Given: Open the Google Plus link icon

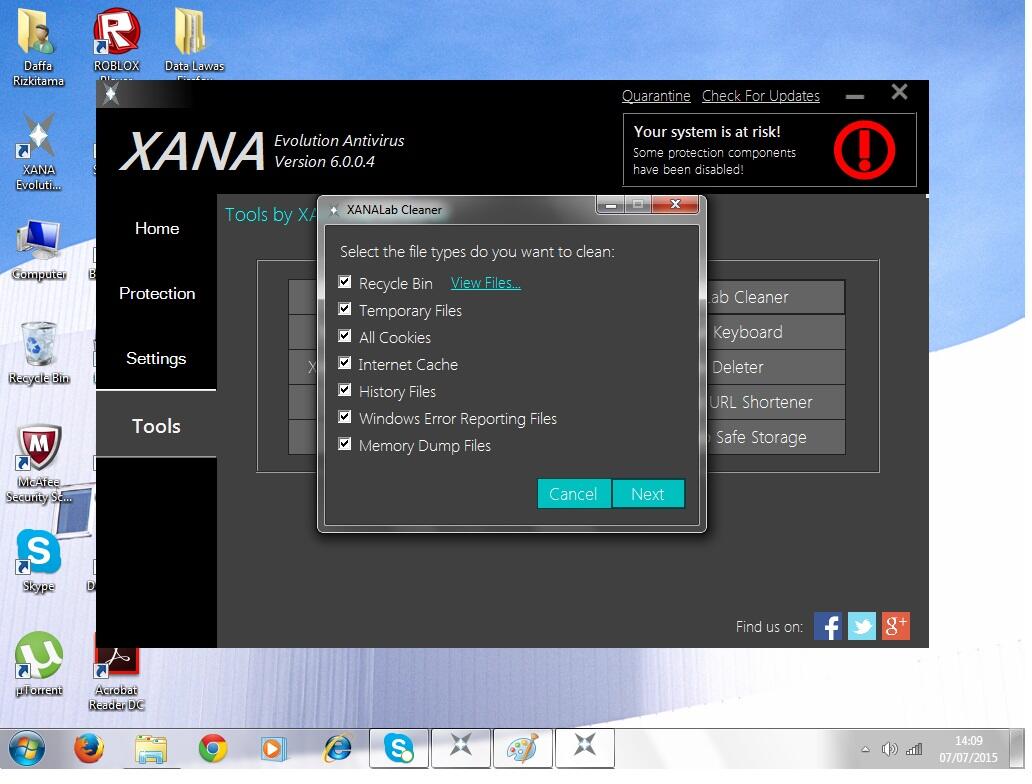Looking at the screenshot, I should pyautogui.click(x=896, y=626).
